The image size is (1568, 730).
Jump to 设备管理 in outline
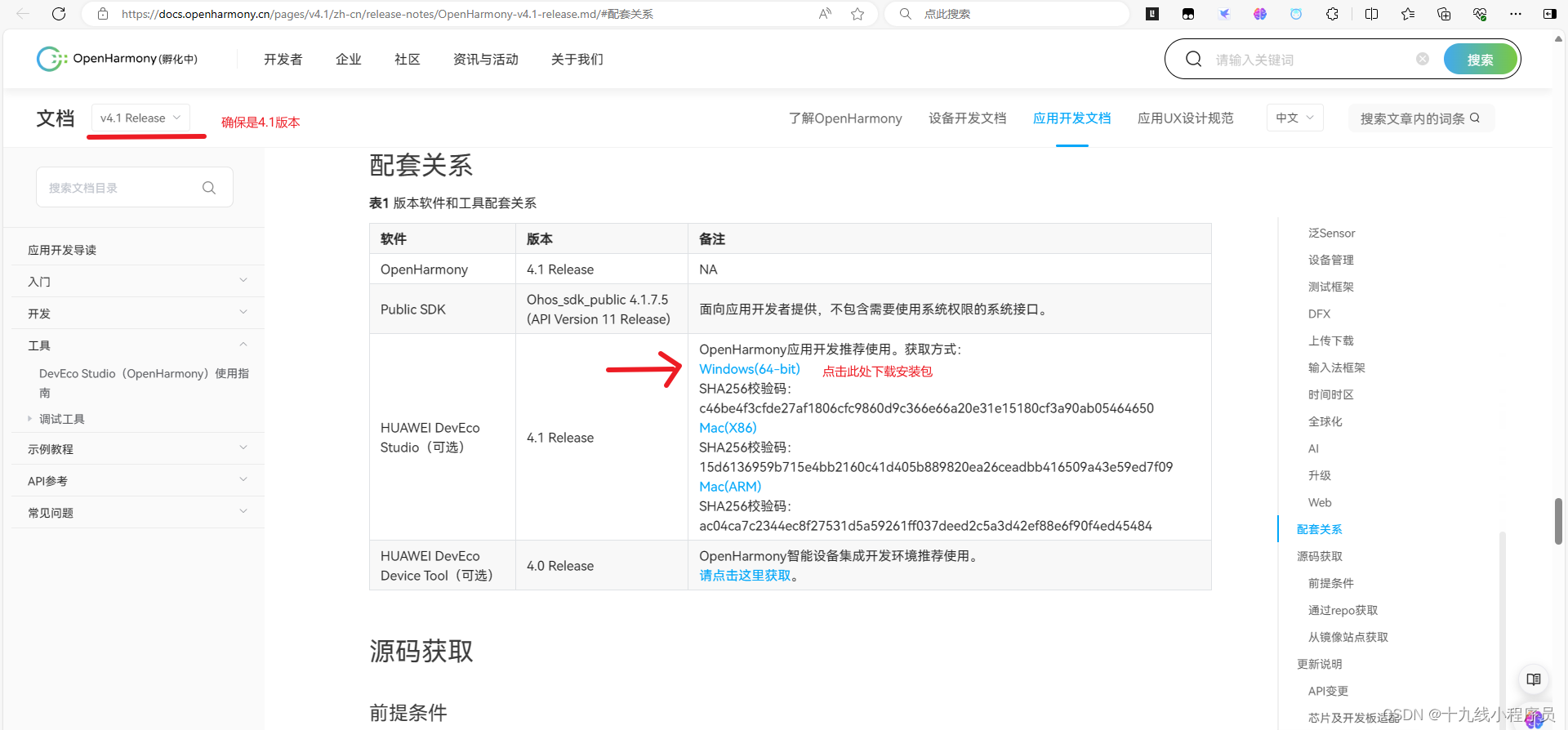(1331, 260)
